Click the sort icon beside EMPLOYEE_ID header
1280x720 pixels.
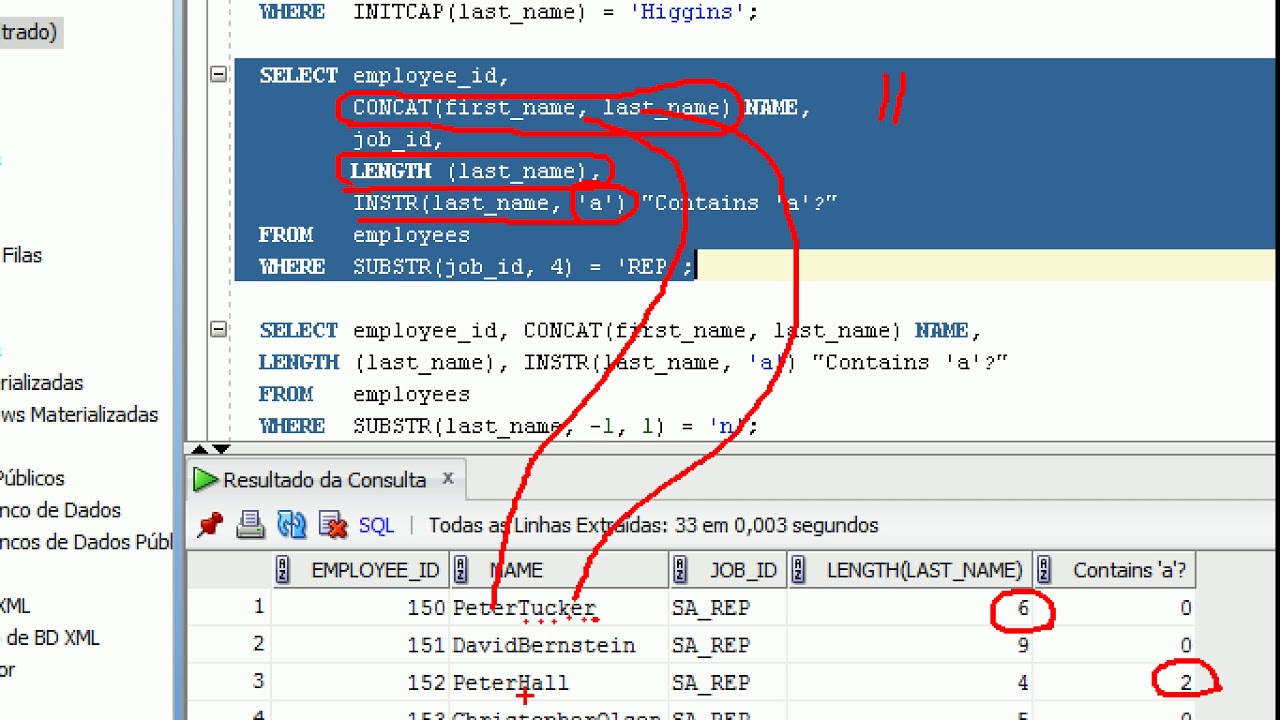coord(282,570)
